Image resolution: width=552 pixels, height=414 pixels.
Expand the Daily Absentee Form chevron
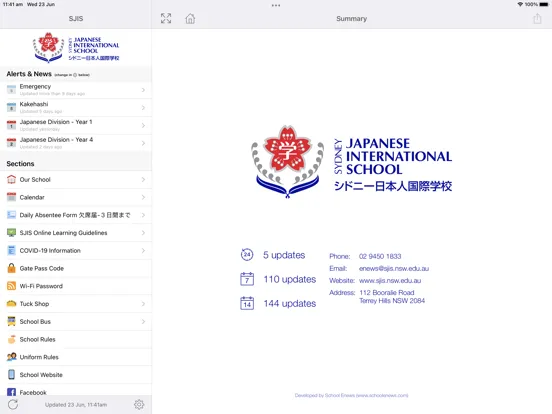click(x=143, y=215)
